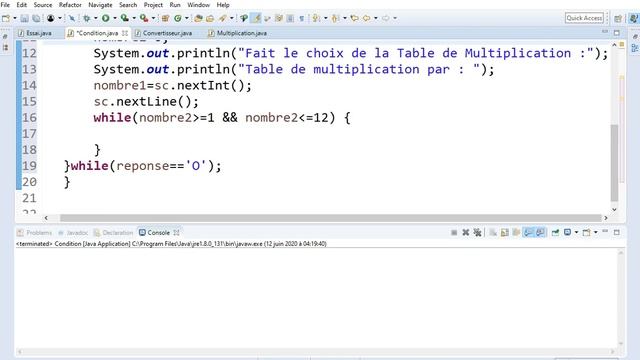Open the Coverage dropdown arrow
Viewport: 640px width, 360px height.
click(x=133, y=18)
